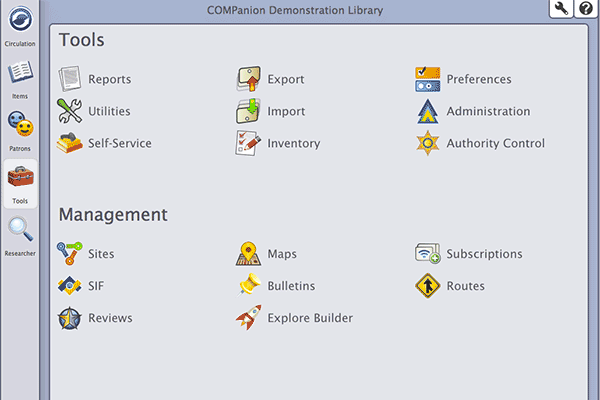The width and height of the screenshot is (600, 400).
Task: Open Subscriptions management
Action: pyautogui.click(x=484, y=254)
